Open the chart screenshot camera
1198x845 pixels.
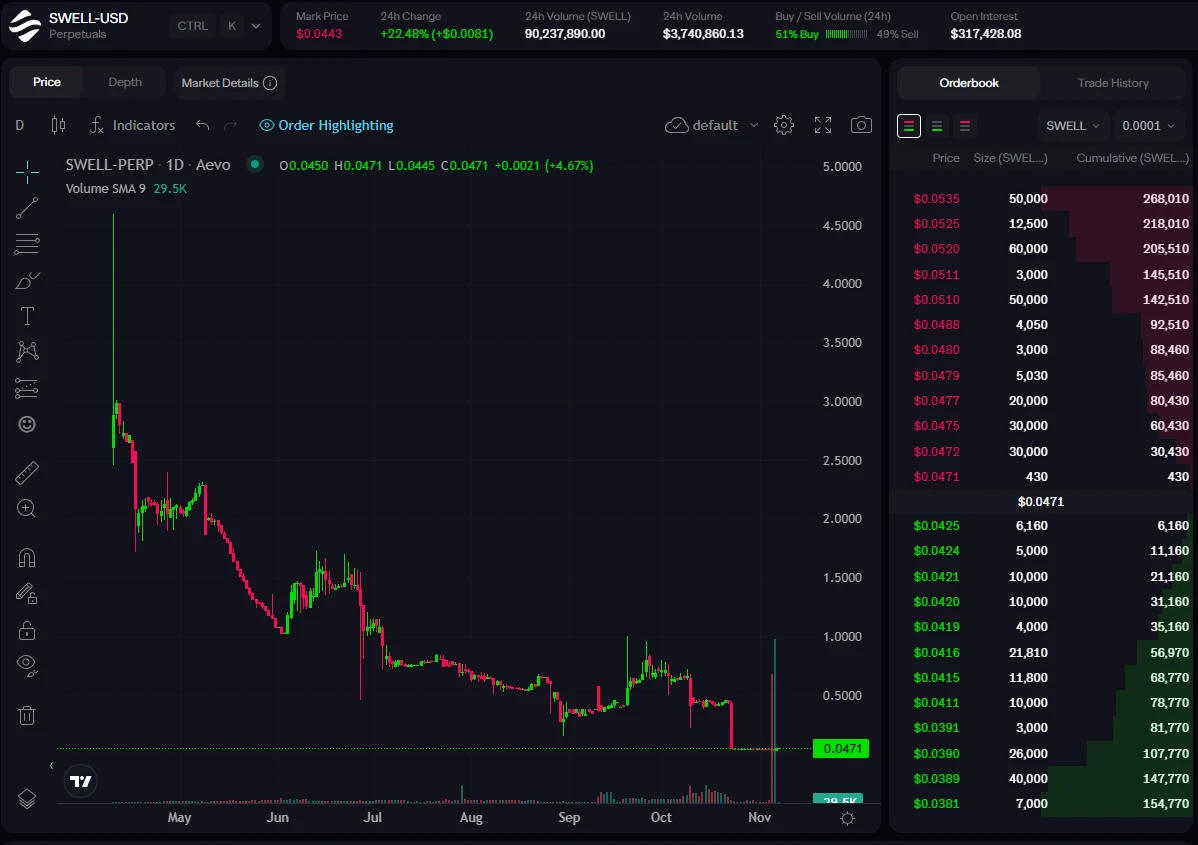pos(861,125)
